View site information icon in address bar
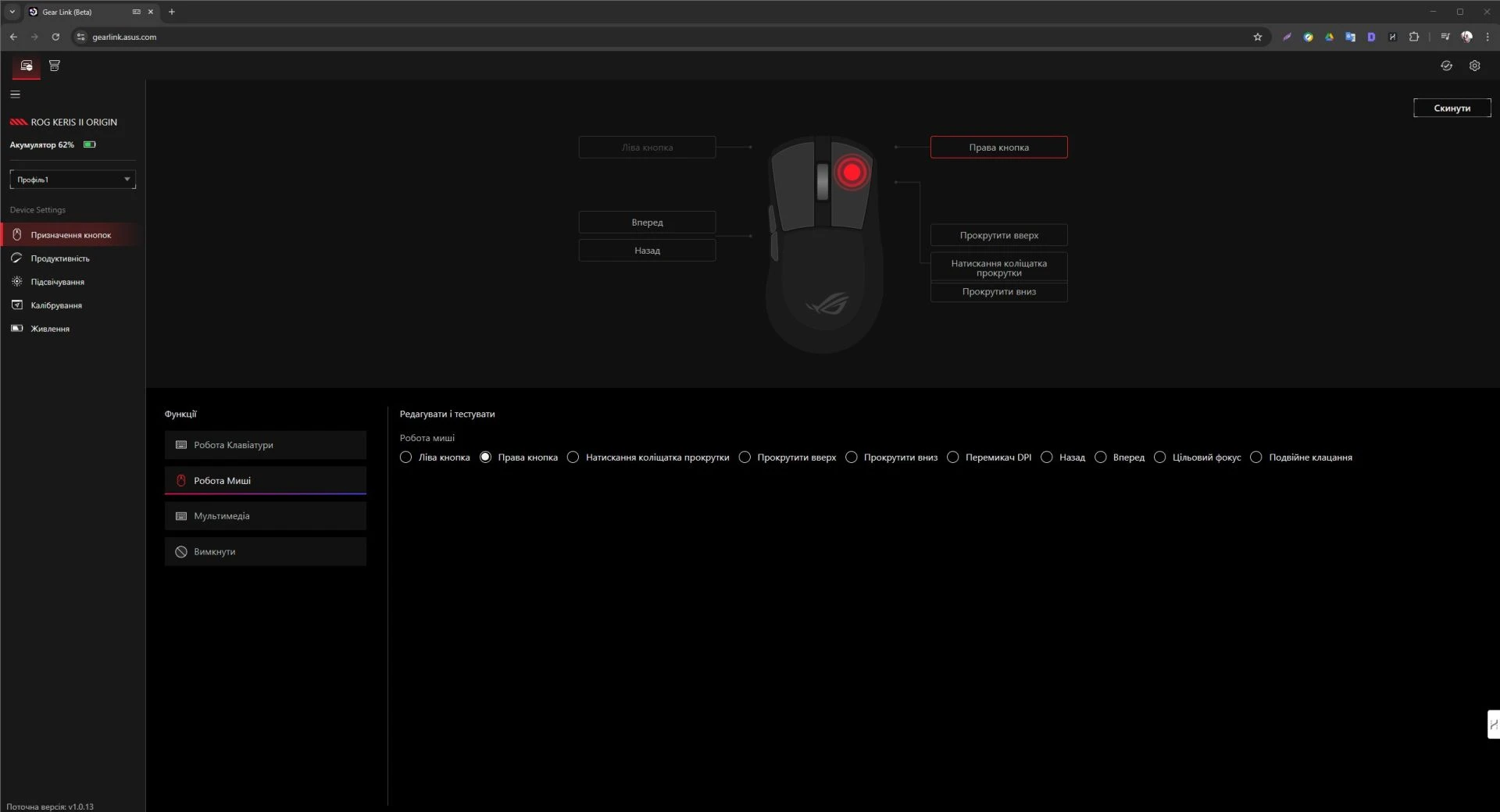This screenshot has height=812, width=1500. coord(80,37)
